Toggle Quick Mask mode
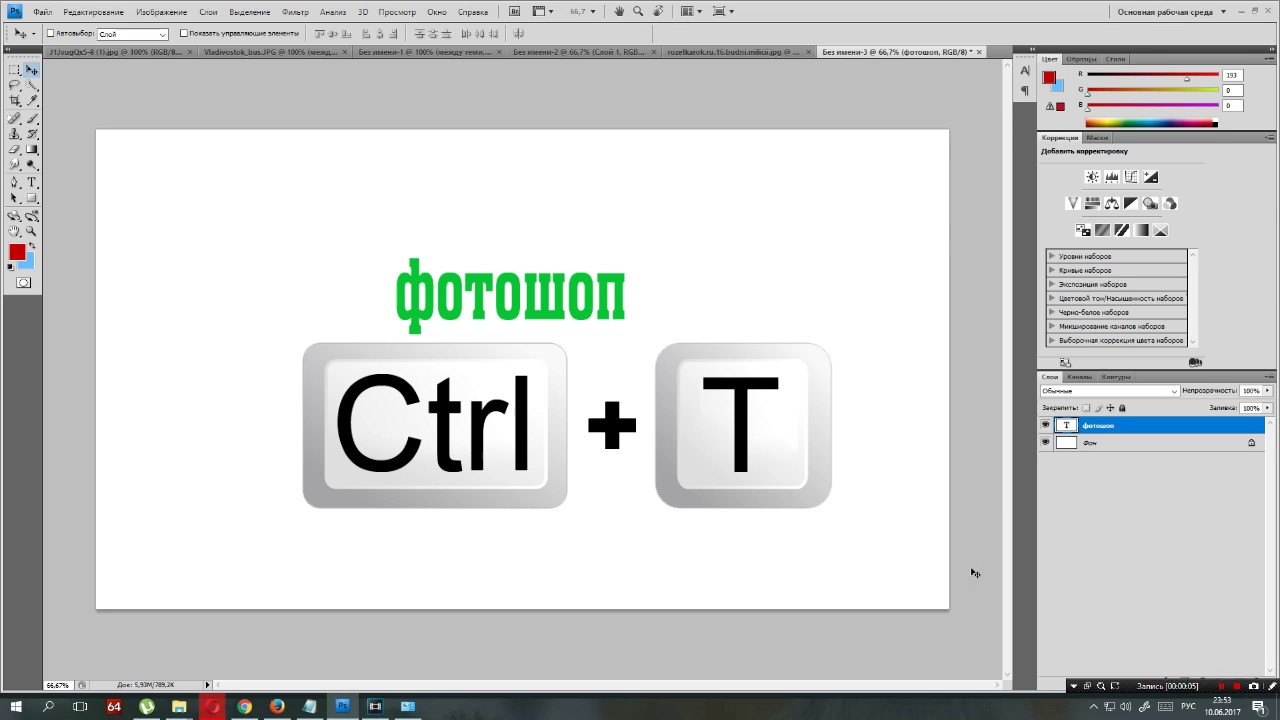The height and width of the screenshot is (720, 1280). pyautogui.click(x=23, y=283)
